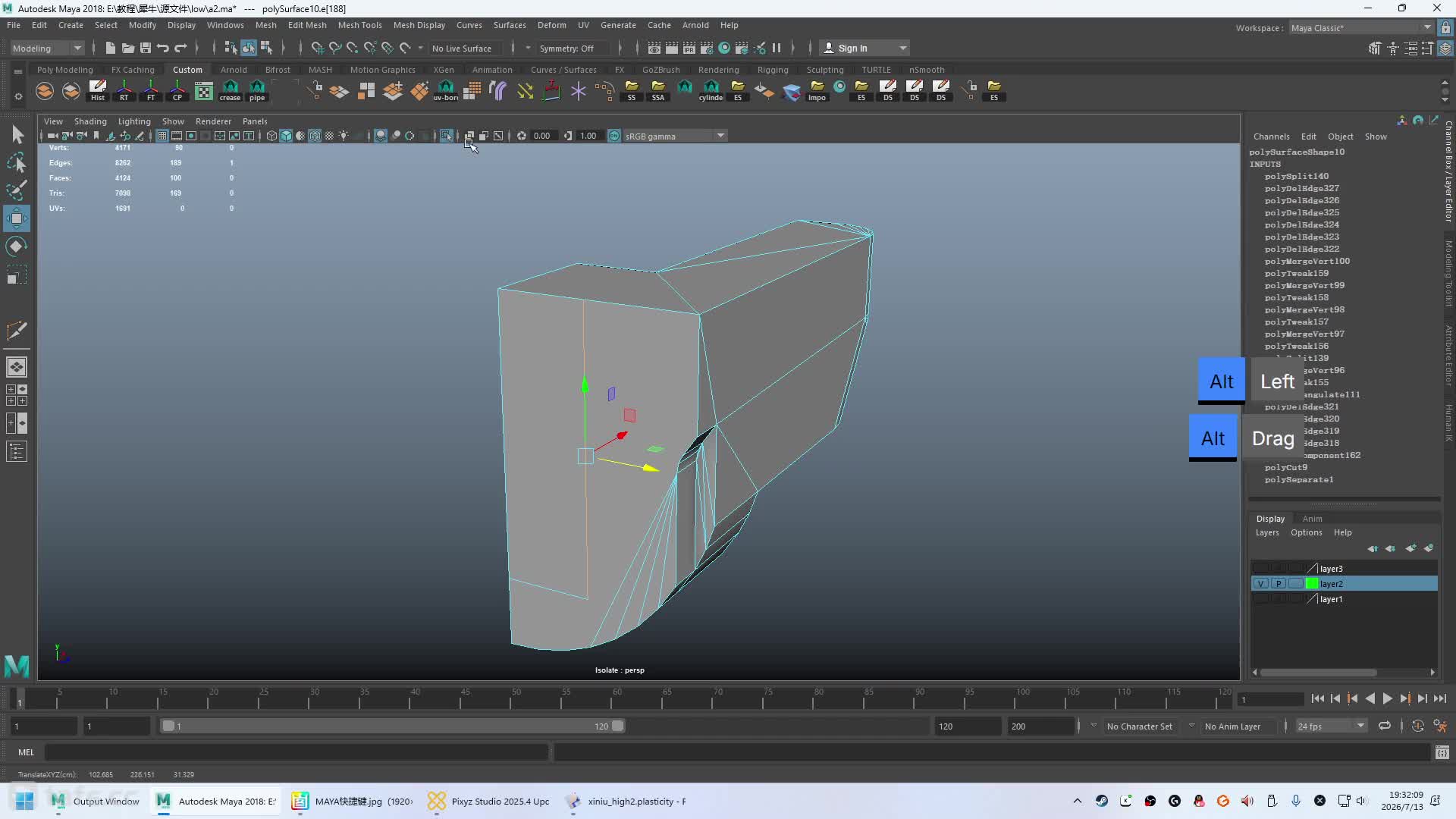Save the scene with the disk icon

146,48
